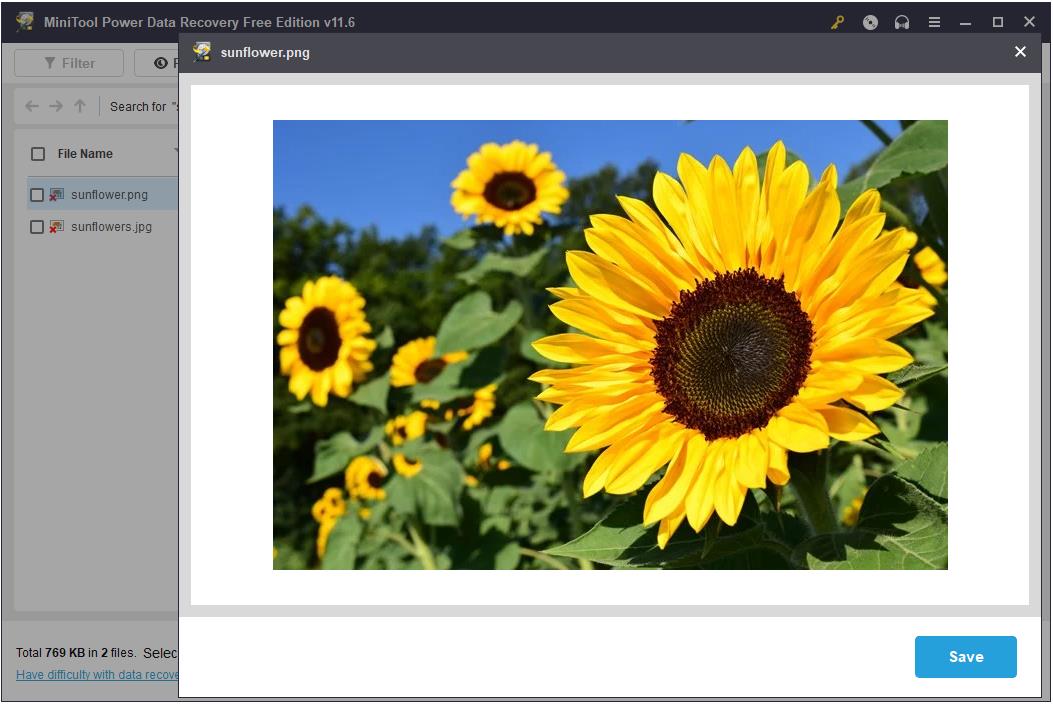This screenshot has width=1053, height=704.
Task: Select all files via File Name header checkbox
Action: (37, 153)
